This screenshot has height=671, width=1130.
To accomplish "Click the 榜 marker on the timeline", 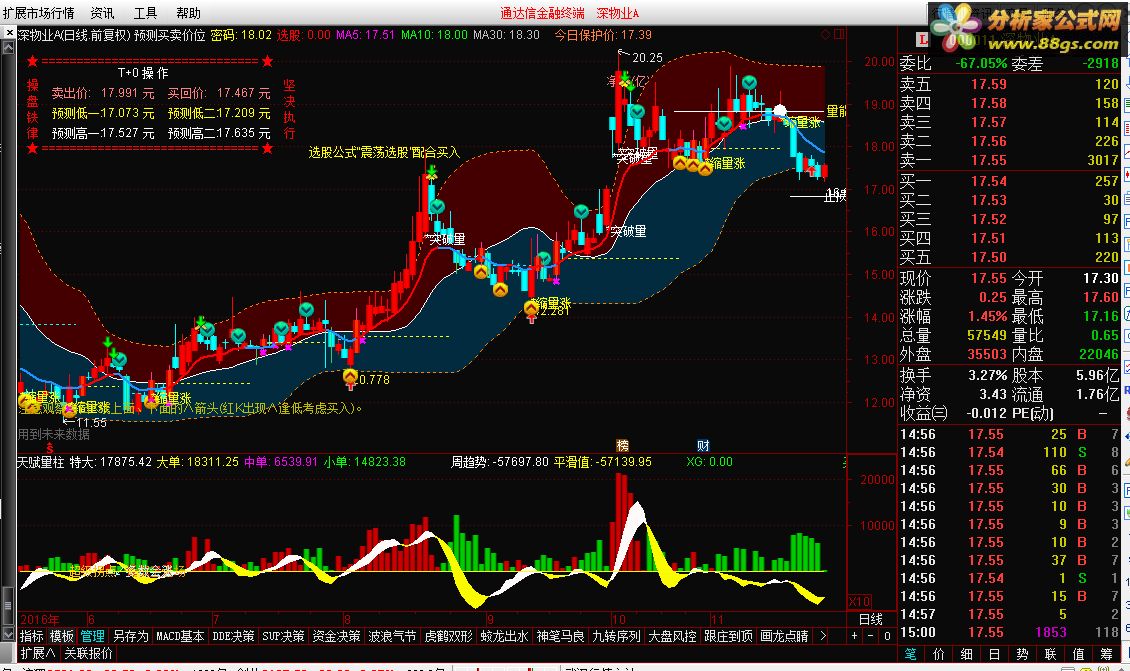I will coord(623,445).
